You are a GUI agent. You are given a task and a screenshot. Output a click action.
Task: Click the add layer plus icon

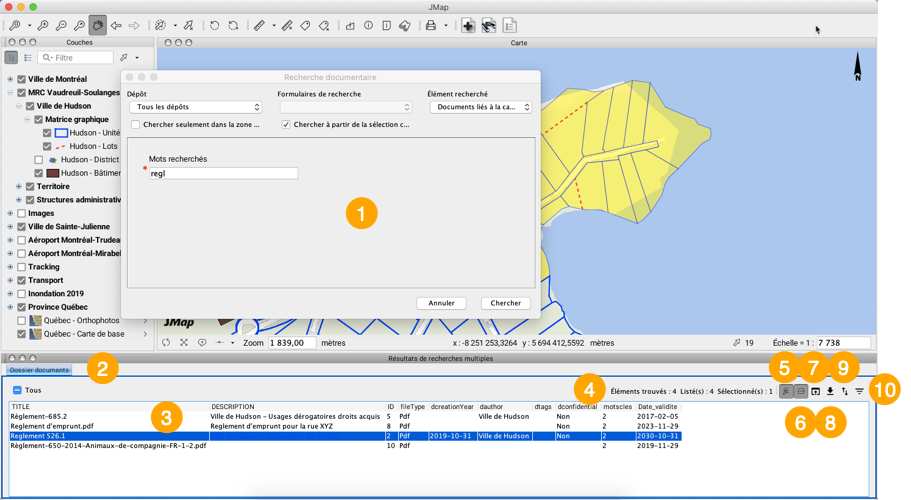[467, 25]
